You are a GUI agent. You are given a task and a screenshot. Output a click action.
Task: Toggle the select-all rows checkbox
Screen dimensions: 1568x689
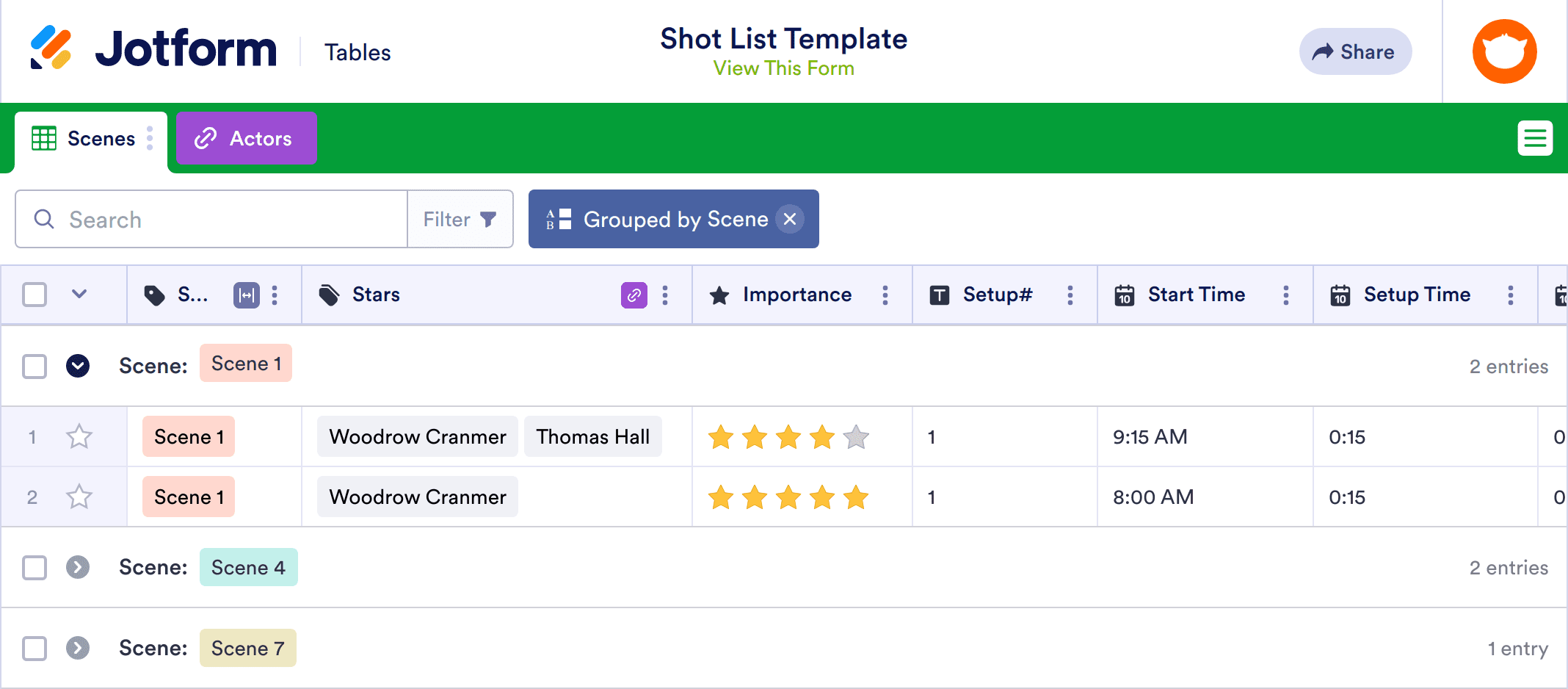[35, 295]
